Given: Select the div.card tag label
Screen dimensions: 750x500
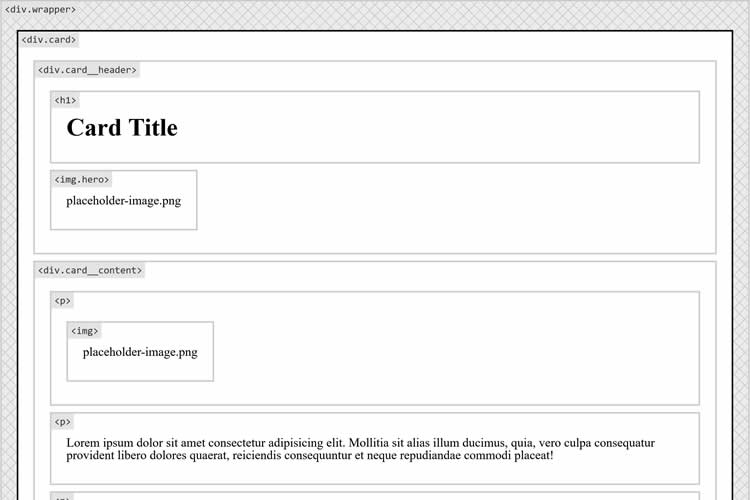Looking at the screenshot, I should point(49,40).
